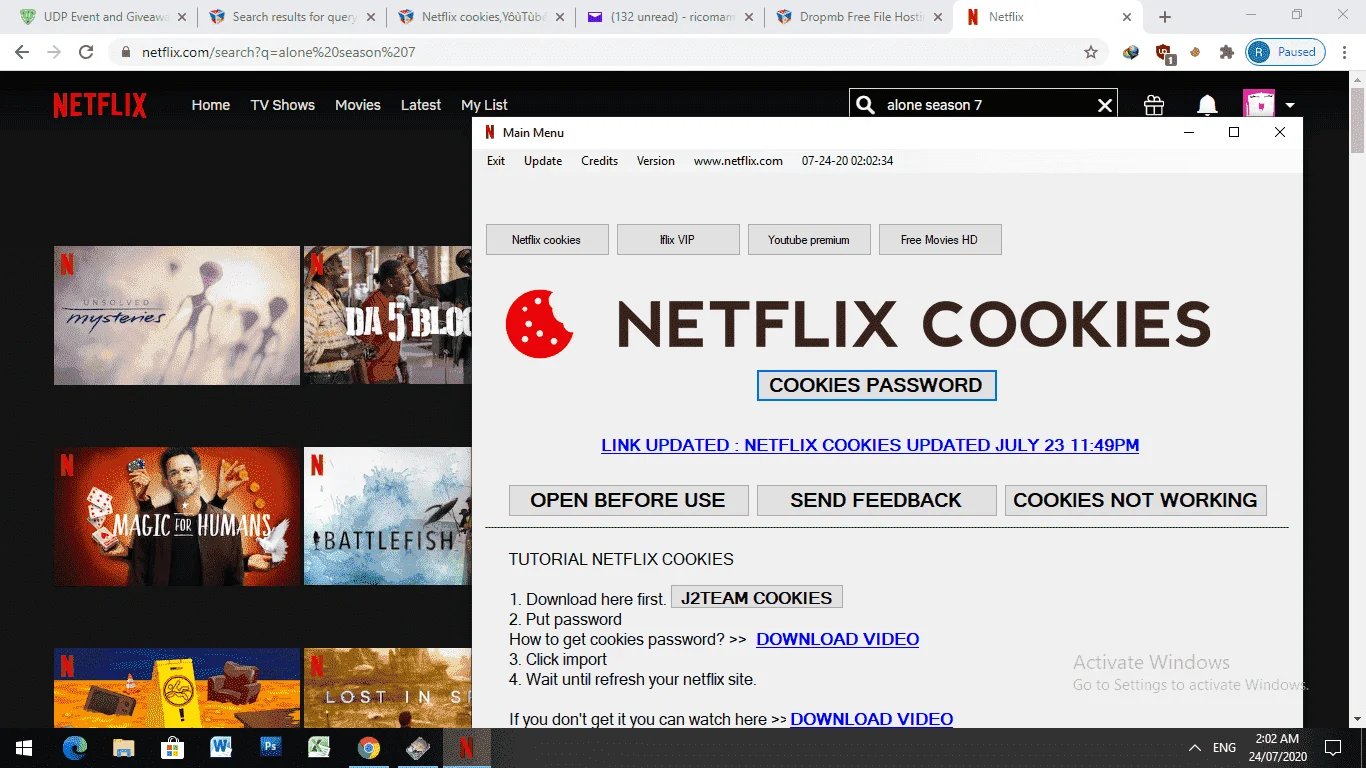The width and height of the screenshot is (1366, 768).
Task: Click the Free Movies HD button
Action: click(x=940, y=240)
